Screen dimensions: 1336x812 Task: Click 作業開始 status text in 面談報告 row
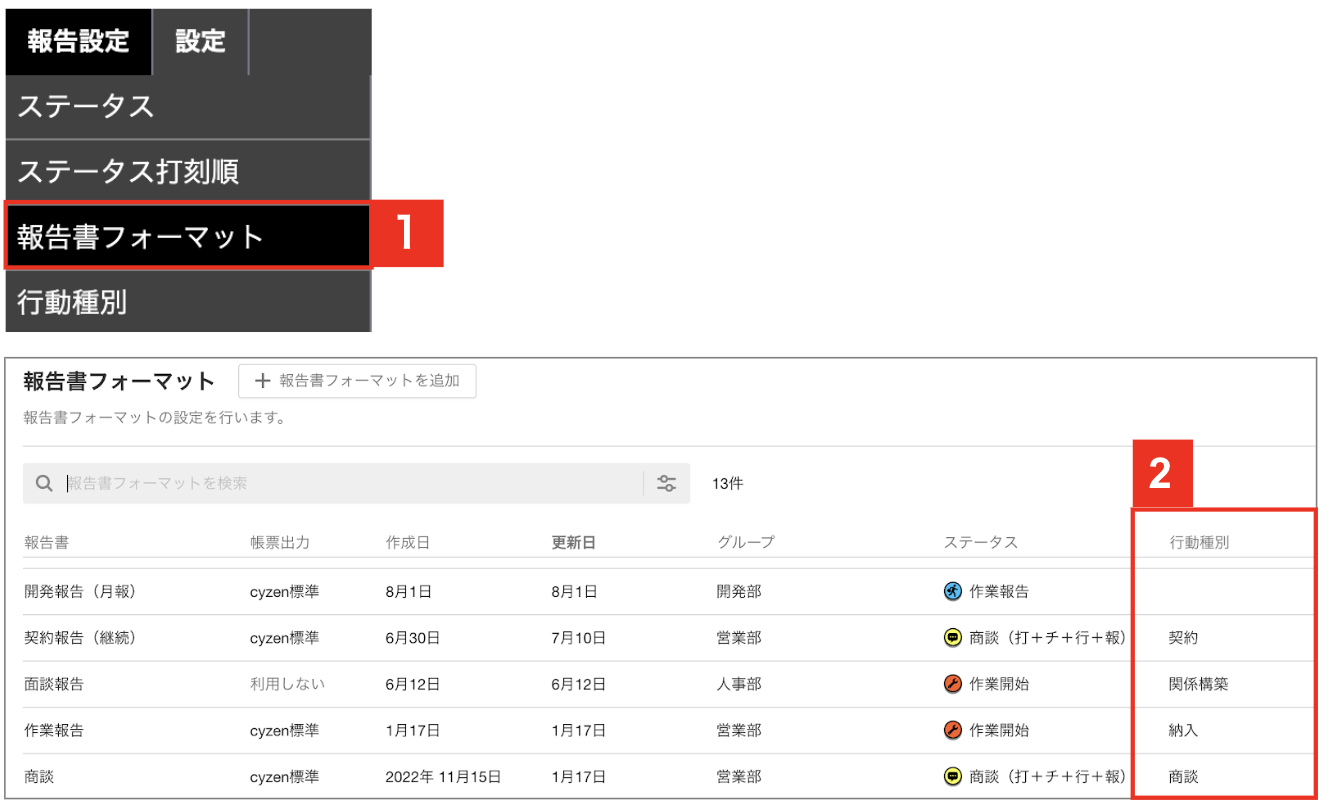(x=999, y=684)
